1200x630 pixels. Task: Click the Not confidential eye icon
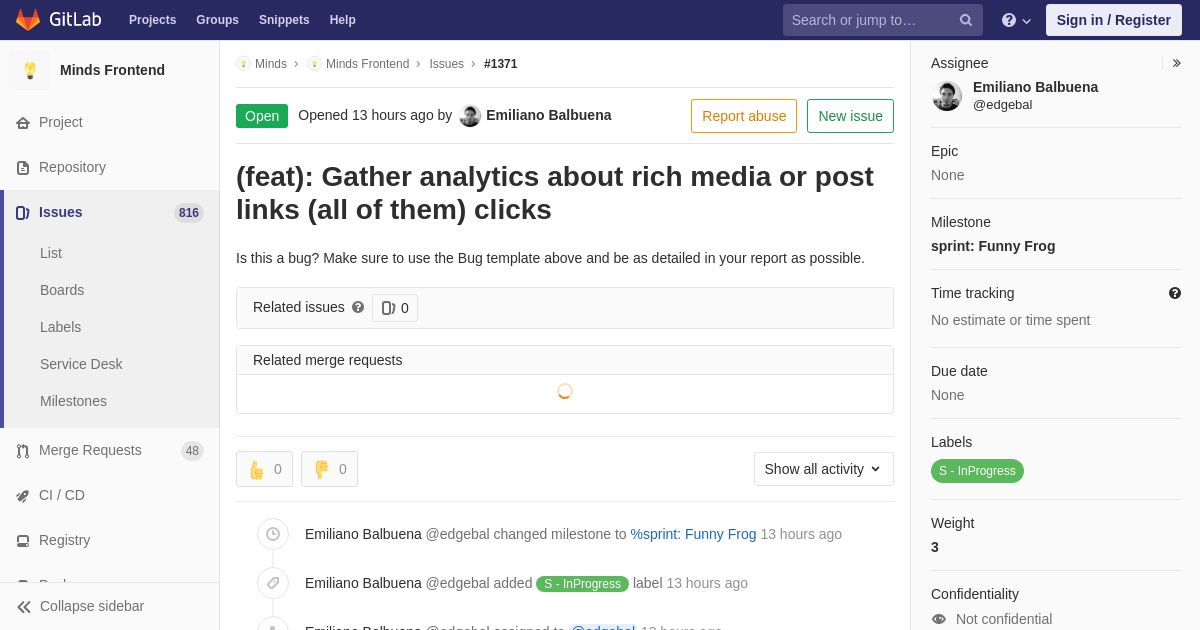coord(939,619)
